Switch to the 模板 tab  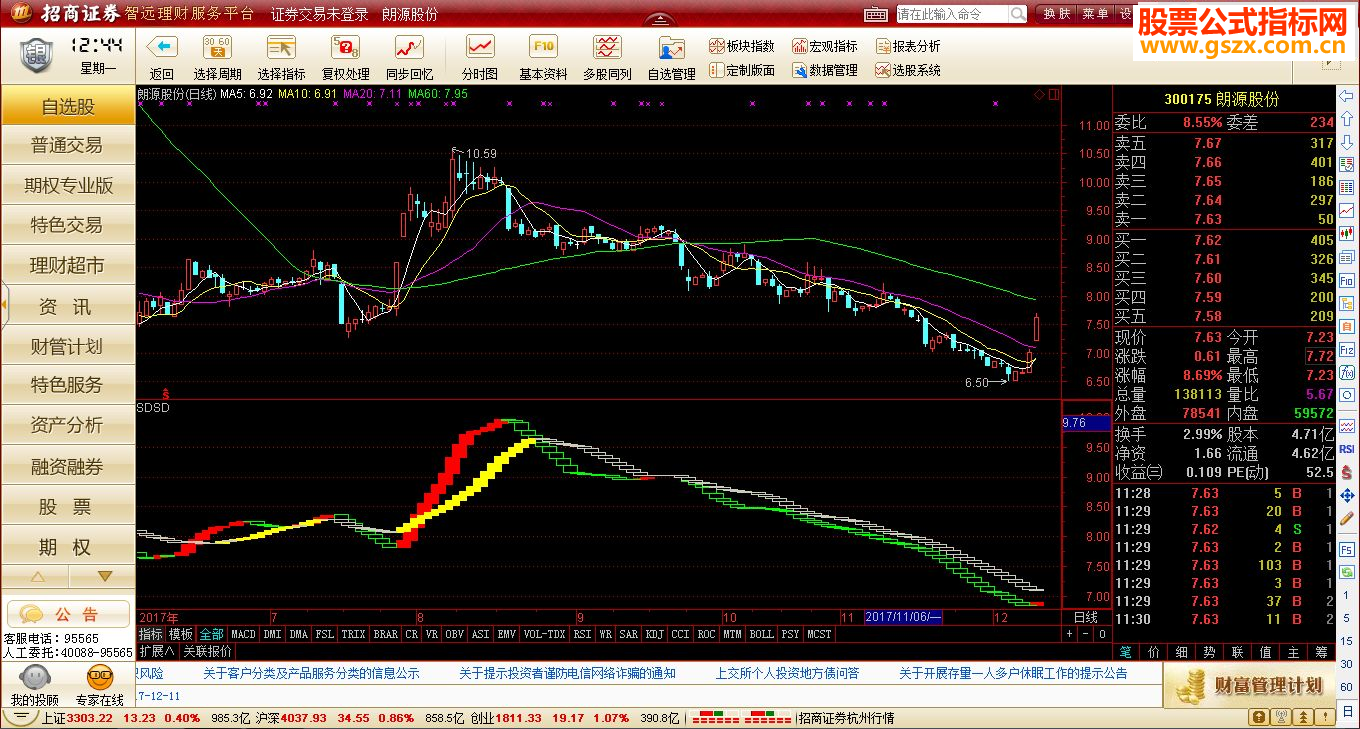click(x=181, y=634)
